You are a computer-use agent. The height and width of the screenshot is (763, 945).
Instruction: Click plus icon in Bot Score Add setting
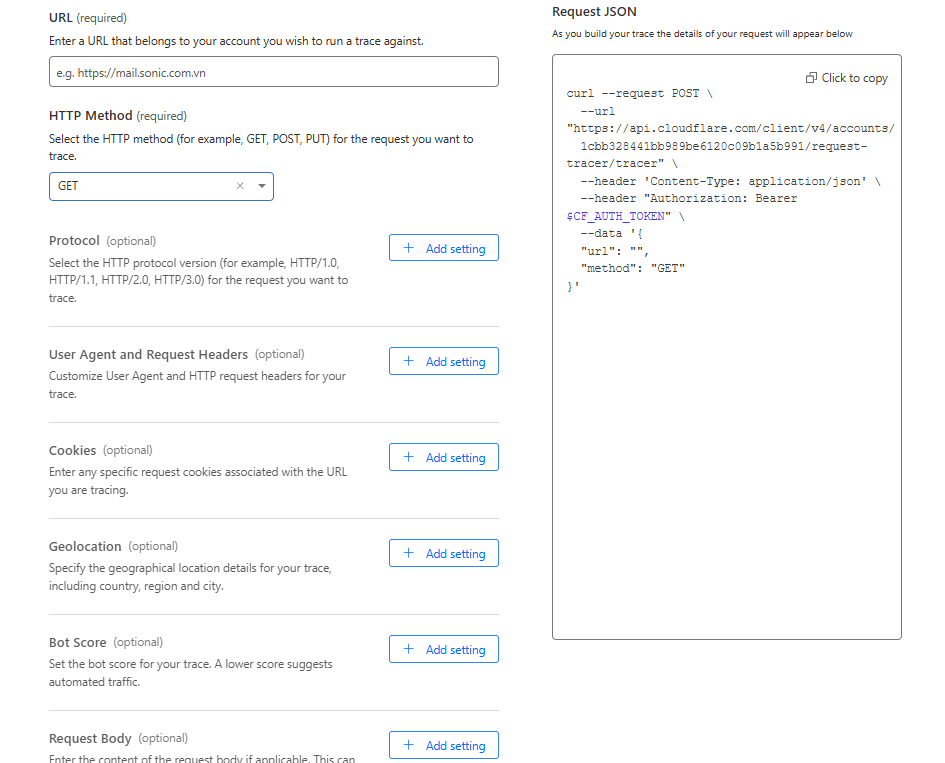408,650
